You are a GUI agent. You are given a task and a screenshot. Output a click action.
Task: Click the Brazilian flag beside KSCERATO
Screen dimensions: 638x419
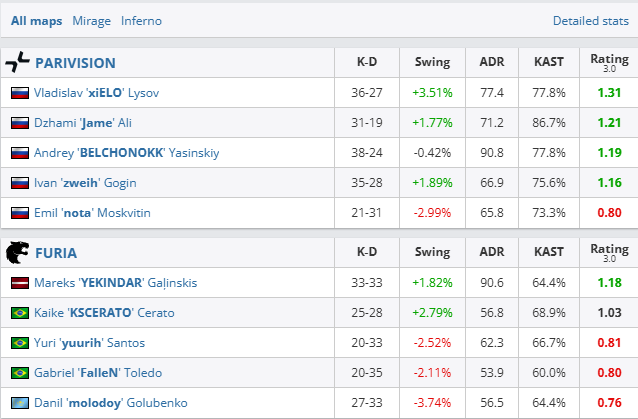(x=18, y=313)
